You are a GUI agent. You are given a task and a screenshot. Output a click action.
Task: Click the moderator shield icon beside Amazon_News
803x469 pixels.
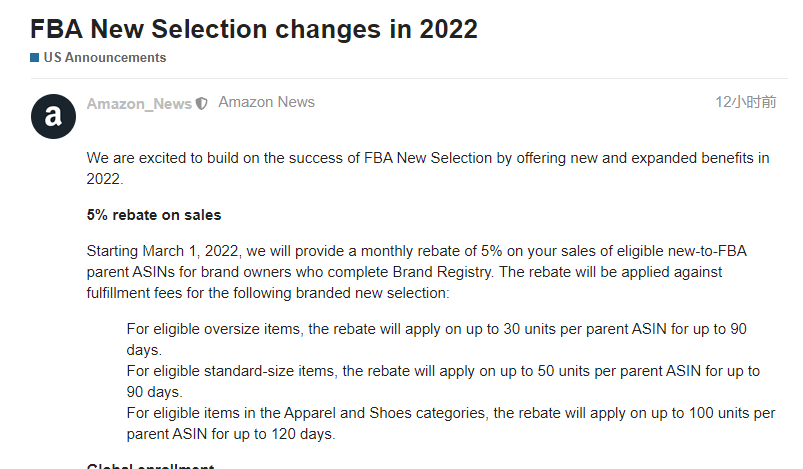[202, 103]
